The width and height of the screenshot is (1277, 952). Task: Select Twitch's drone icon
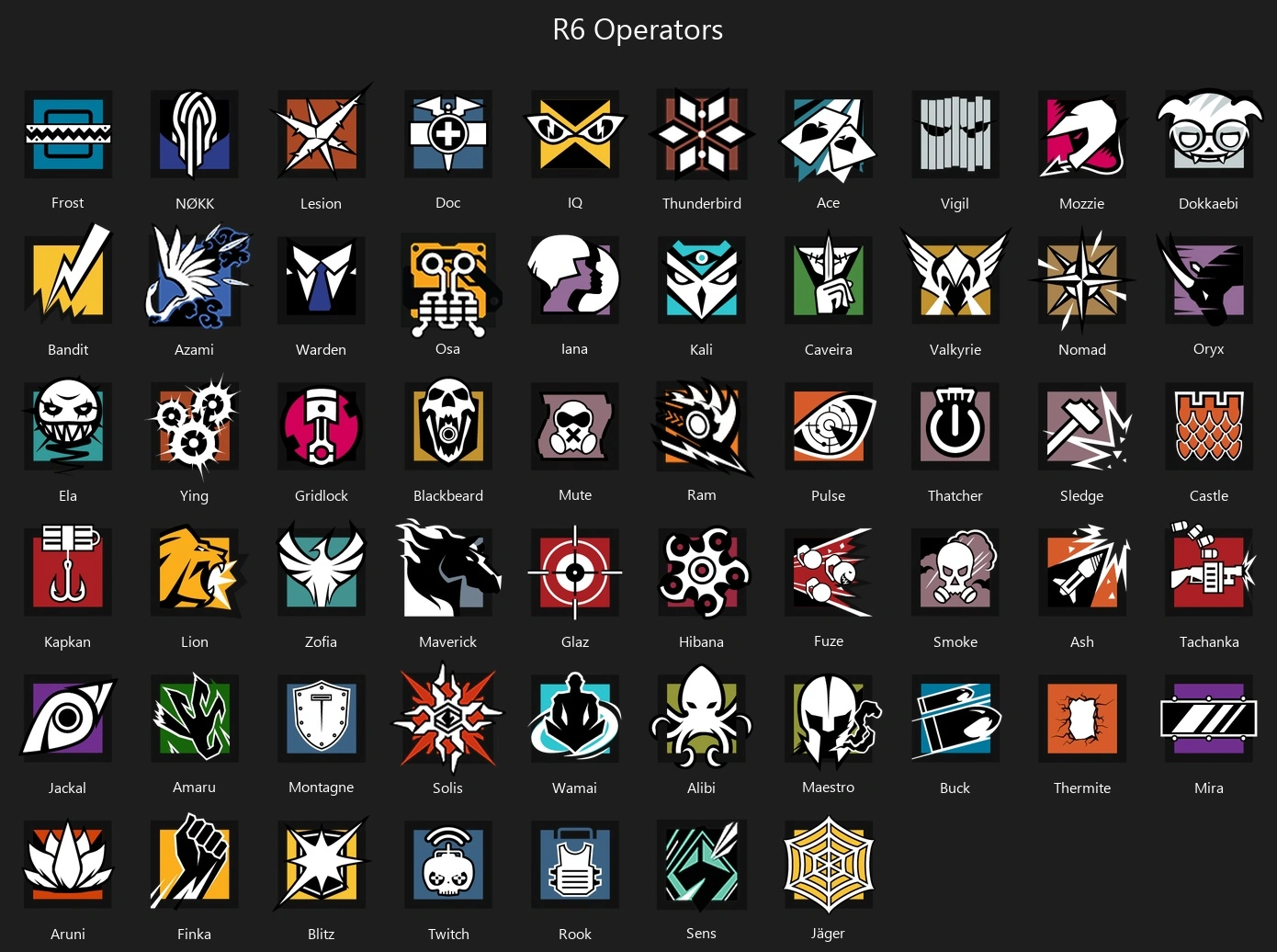(x=448, y=864)
